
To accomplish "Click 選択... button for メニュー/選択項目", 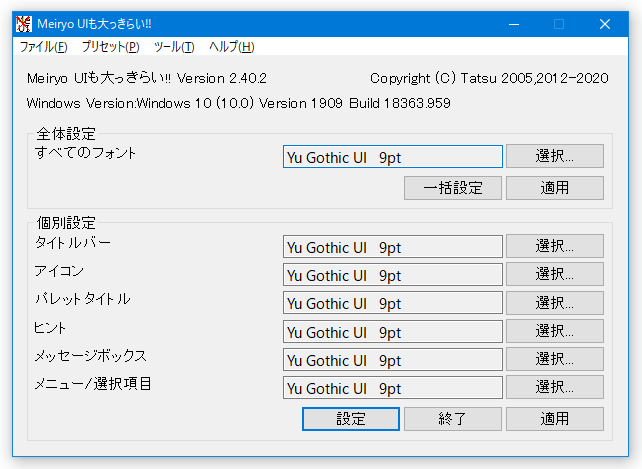I will (555, 387).
